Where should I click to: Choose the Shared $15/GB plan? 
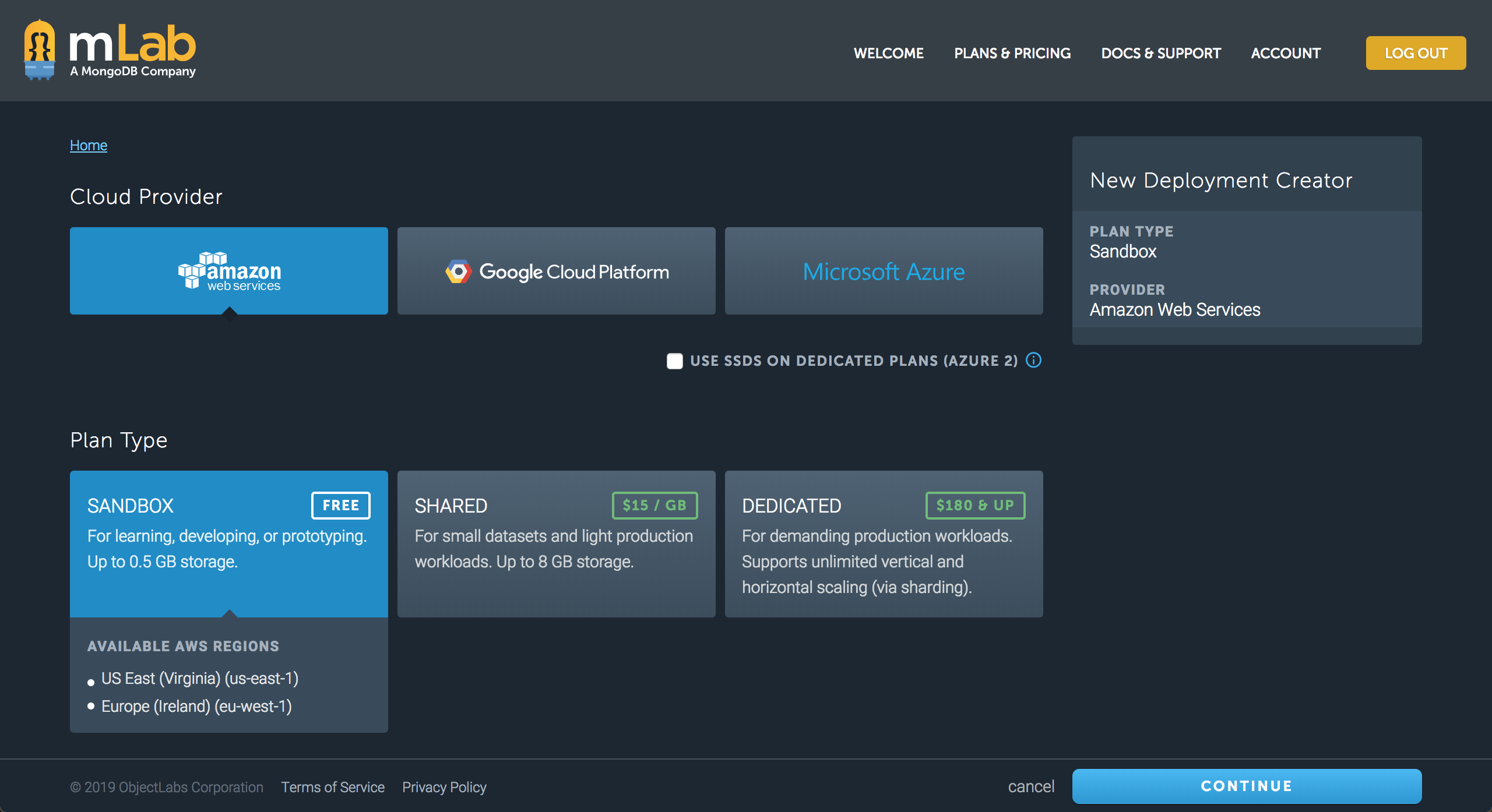coord(557,544)
